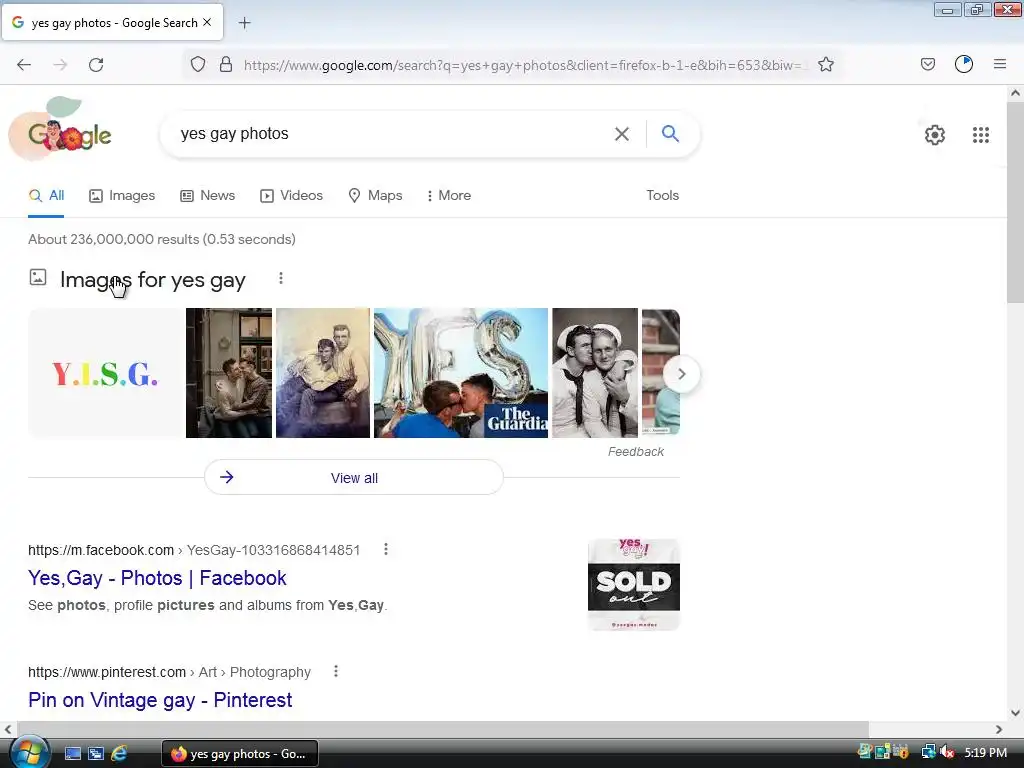This screenshot has height=768, width=1024.
Task: Open the search Tools options
Action: coord(662,195)
